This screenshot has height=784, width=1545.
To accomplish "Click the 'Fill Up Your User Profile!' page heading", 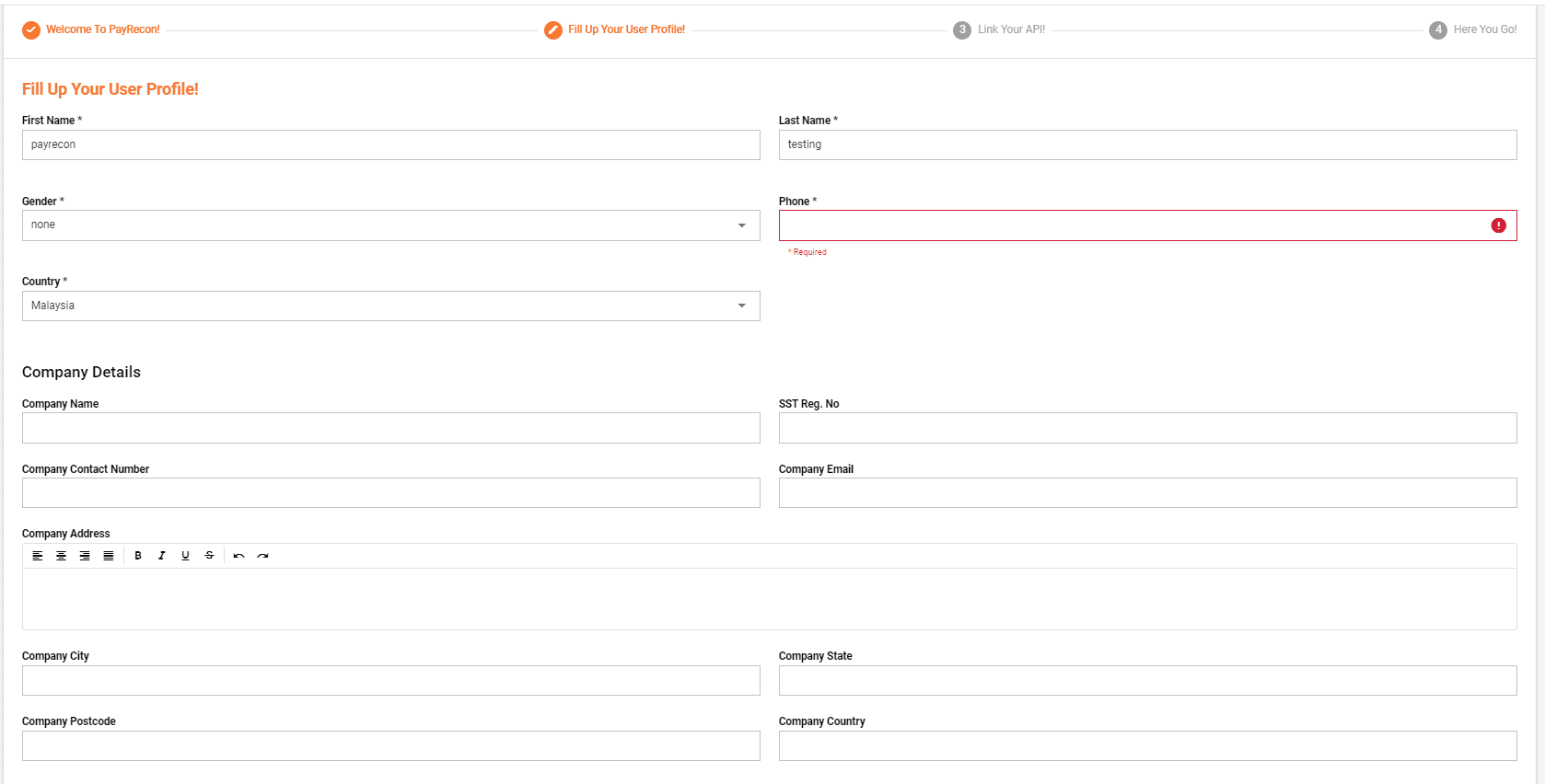I will pos(110,89).
